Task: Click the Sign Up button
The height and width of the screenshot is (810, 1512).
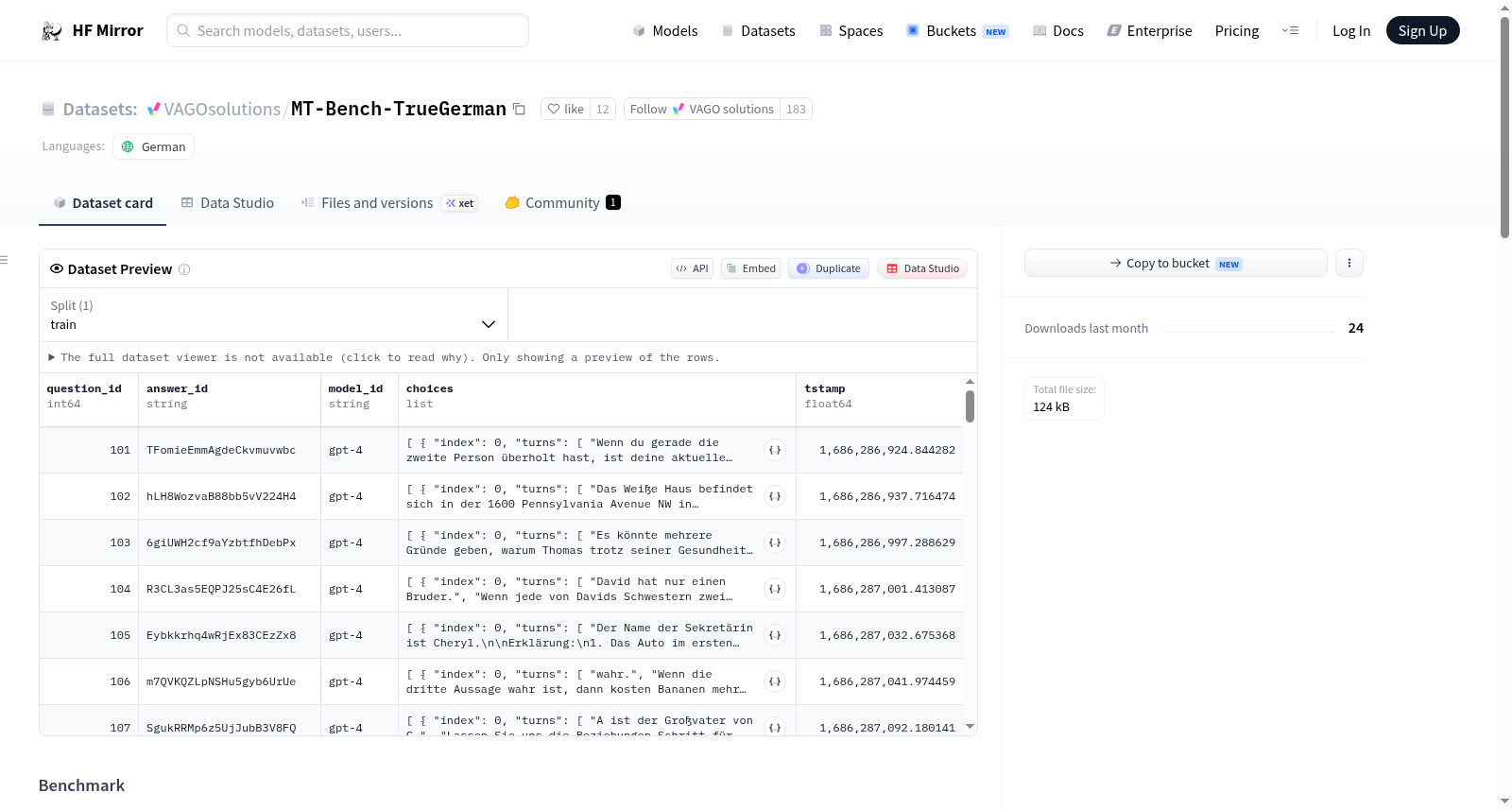Action: pyautogui.click(x=1422, y=30)
